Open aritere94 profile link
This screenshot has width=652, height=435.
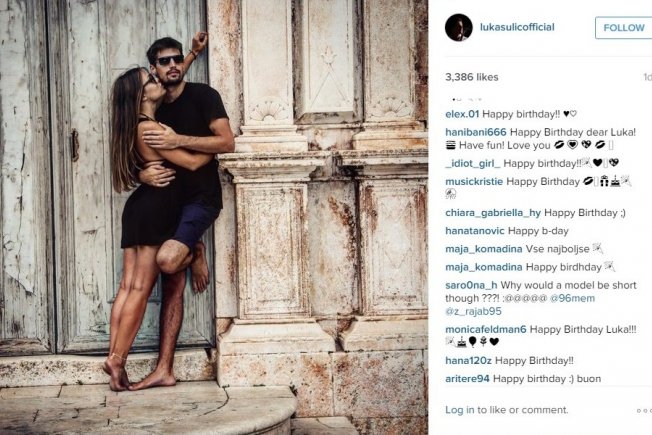[467, 379]
